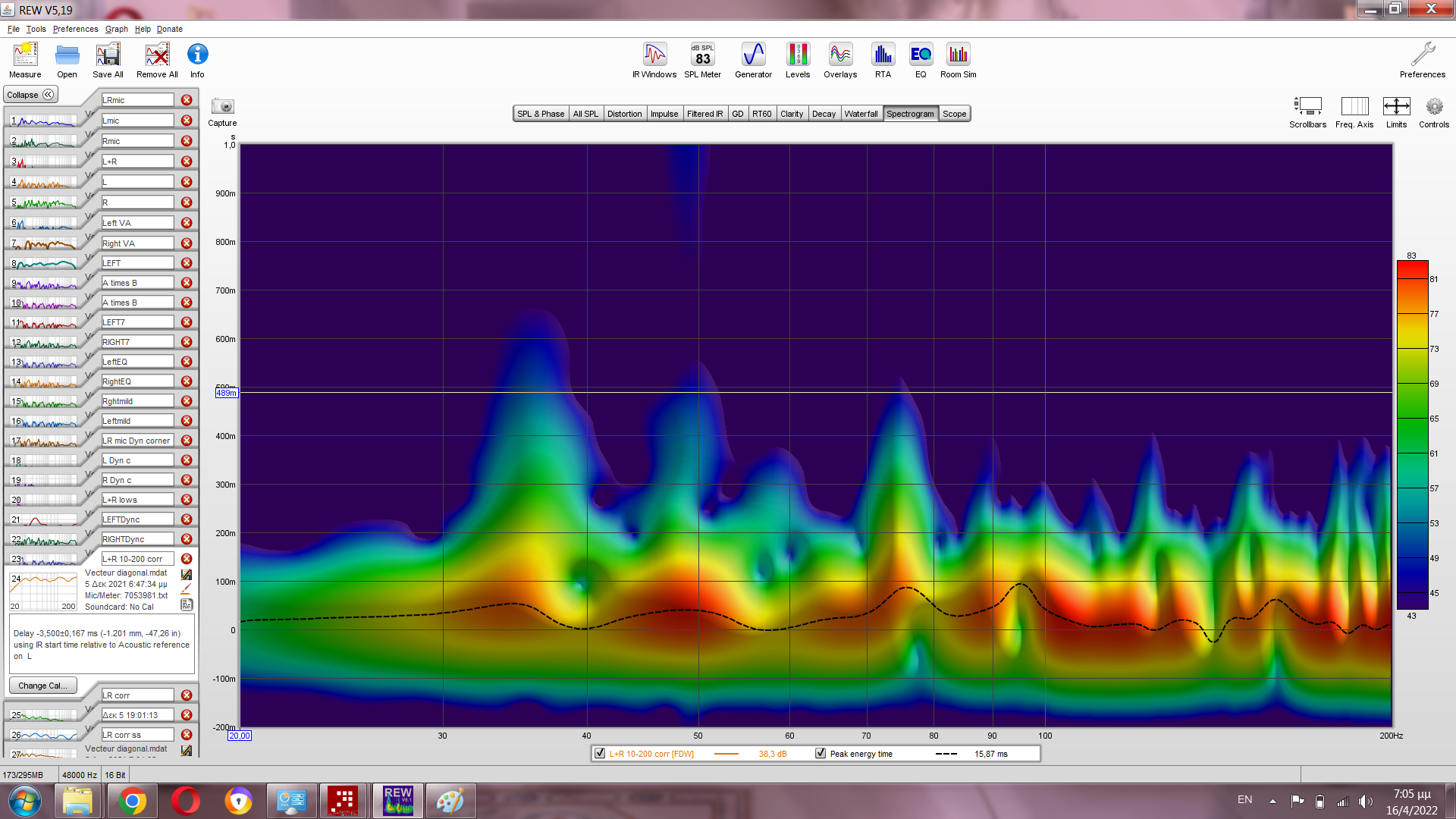Image resolution: width=1456 pixels, height=819 pixels.
Task: Switch to the Waterfall tab
Action: [861, 114]
